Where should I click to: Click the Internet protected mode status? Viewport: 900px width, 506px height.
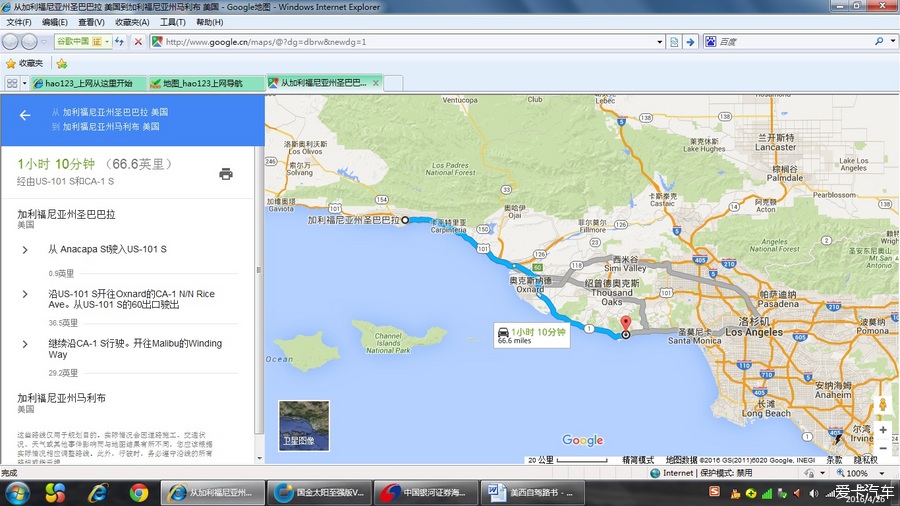tap(701, 473)
